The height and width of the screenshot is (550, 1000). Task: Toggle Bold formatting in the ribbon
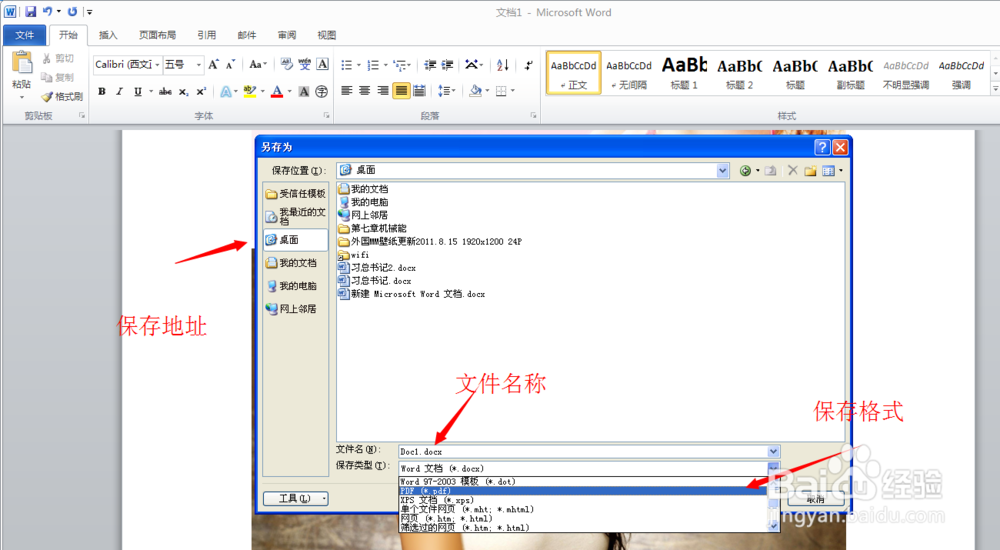[101, 92]
